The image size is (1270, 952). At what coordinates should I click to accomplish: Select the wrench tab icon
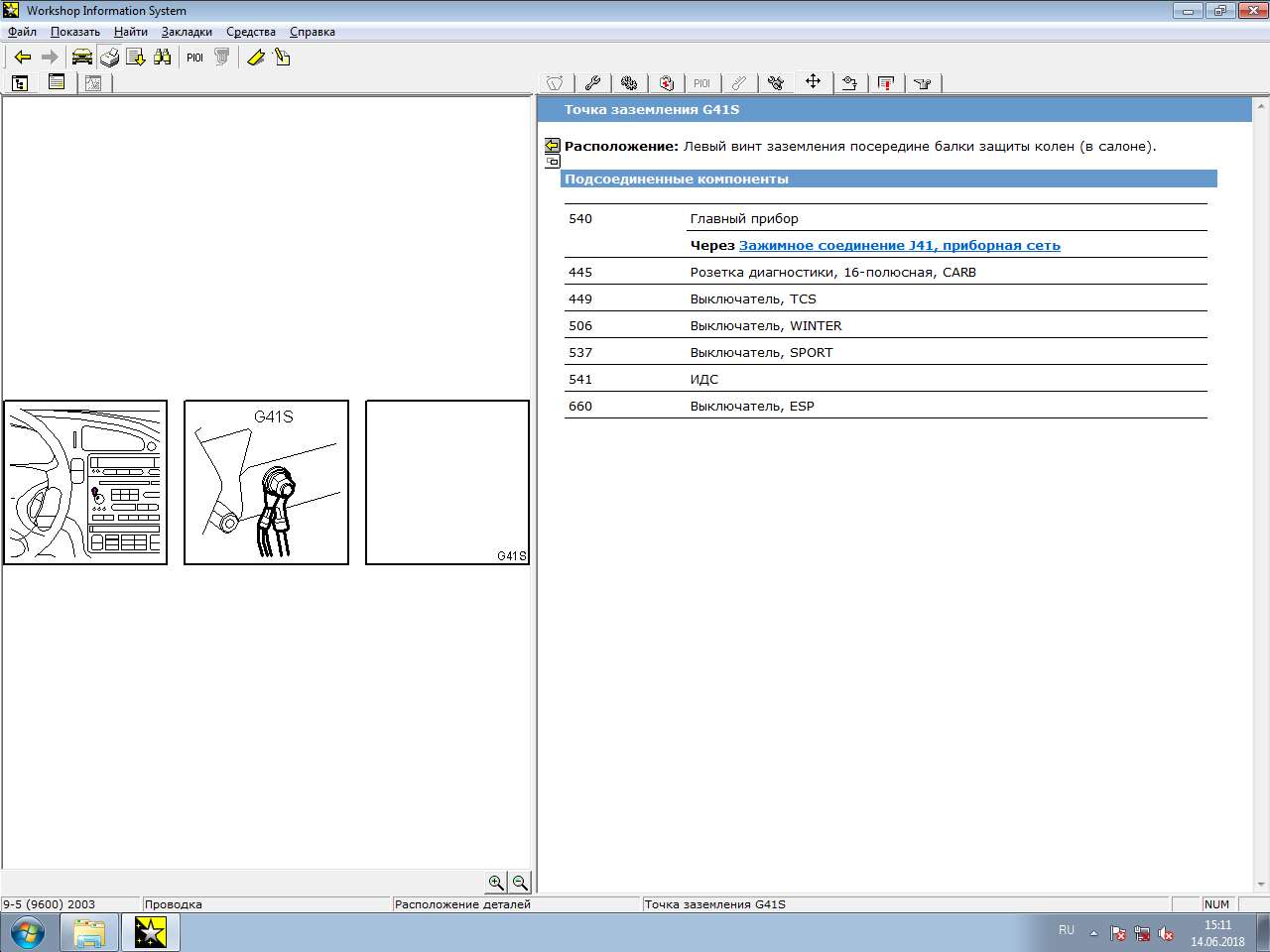click(x=592, y=83)
